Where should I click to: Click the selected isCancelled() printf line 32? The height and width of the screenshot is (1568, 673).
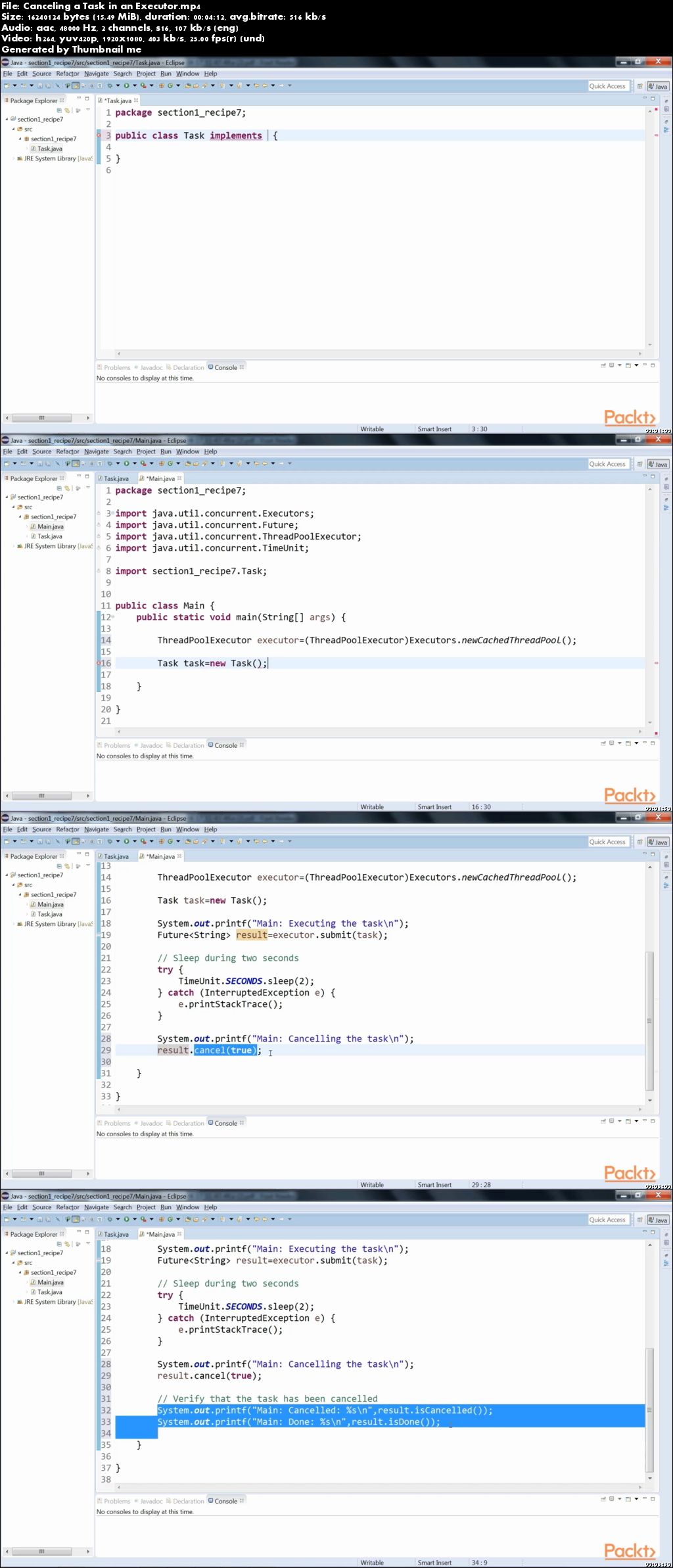[x=325, y=1410]
